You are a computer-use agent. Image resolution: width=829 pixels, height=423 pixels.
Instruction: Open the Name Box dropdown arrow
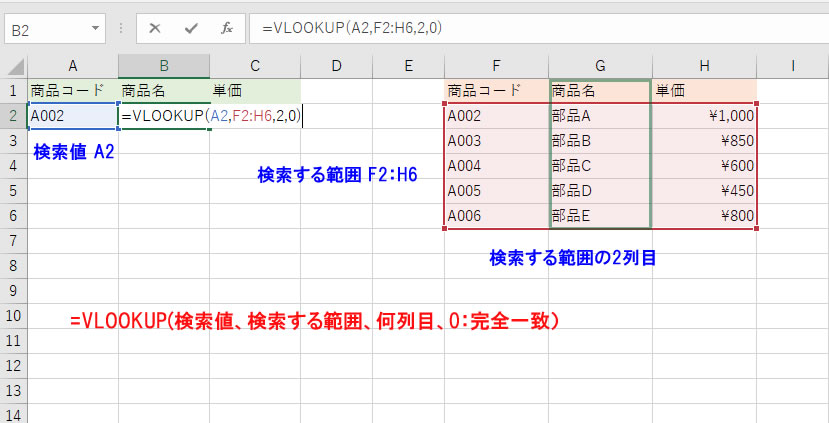95,28
